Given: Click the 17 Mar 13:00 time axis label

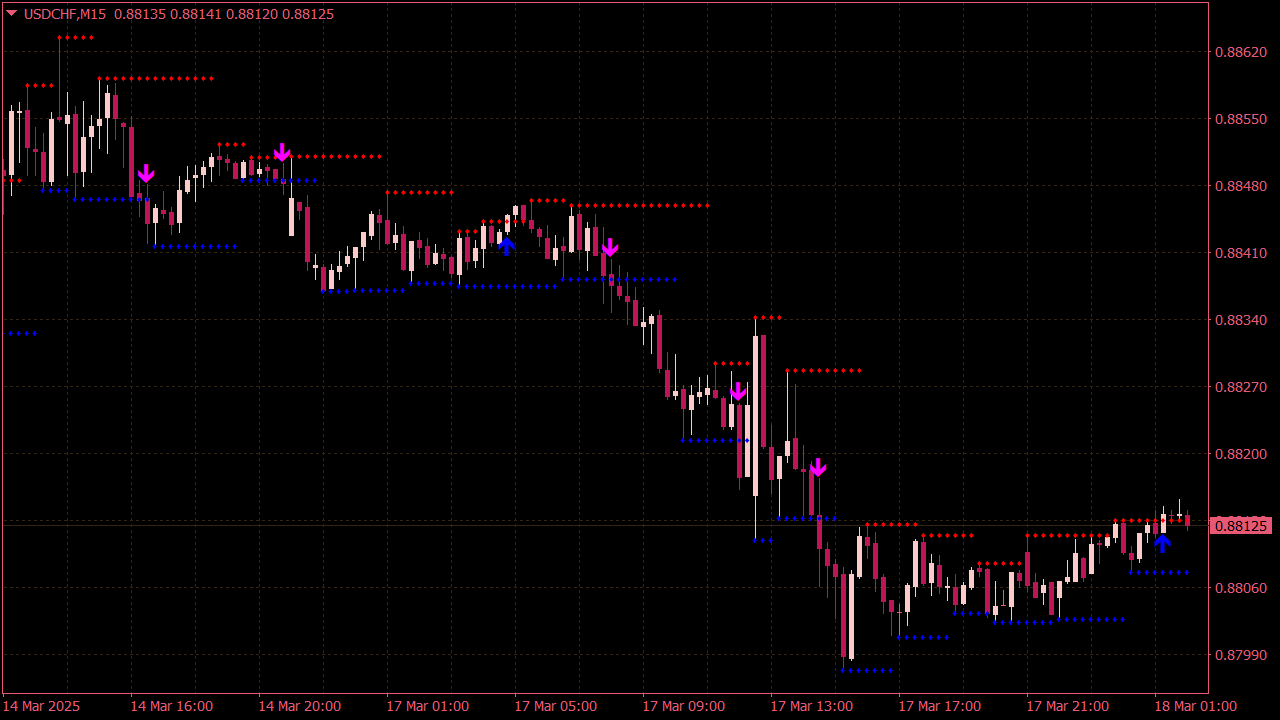Looking at the screenshot, I should coord(811,706).
